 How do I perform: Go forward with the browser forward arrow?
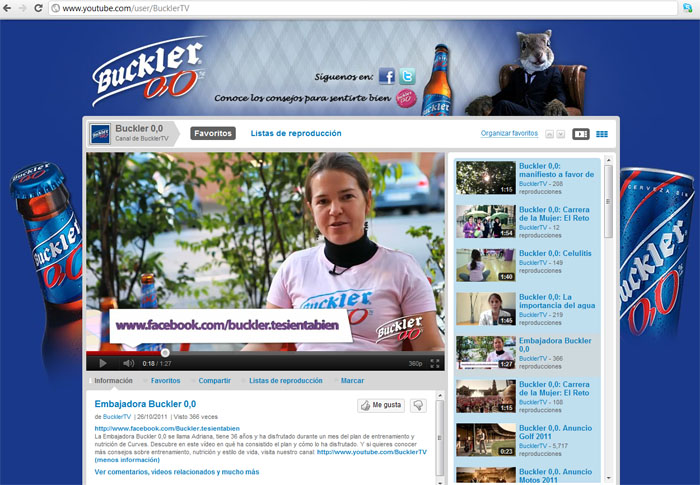[x=23, y=8]
